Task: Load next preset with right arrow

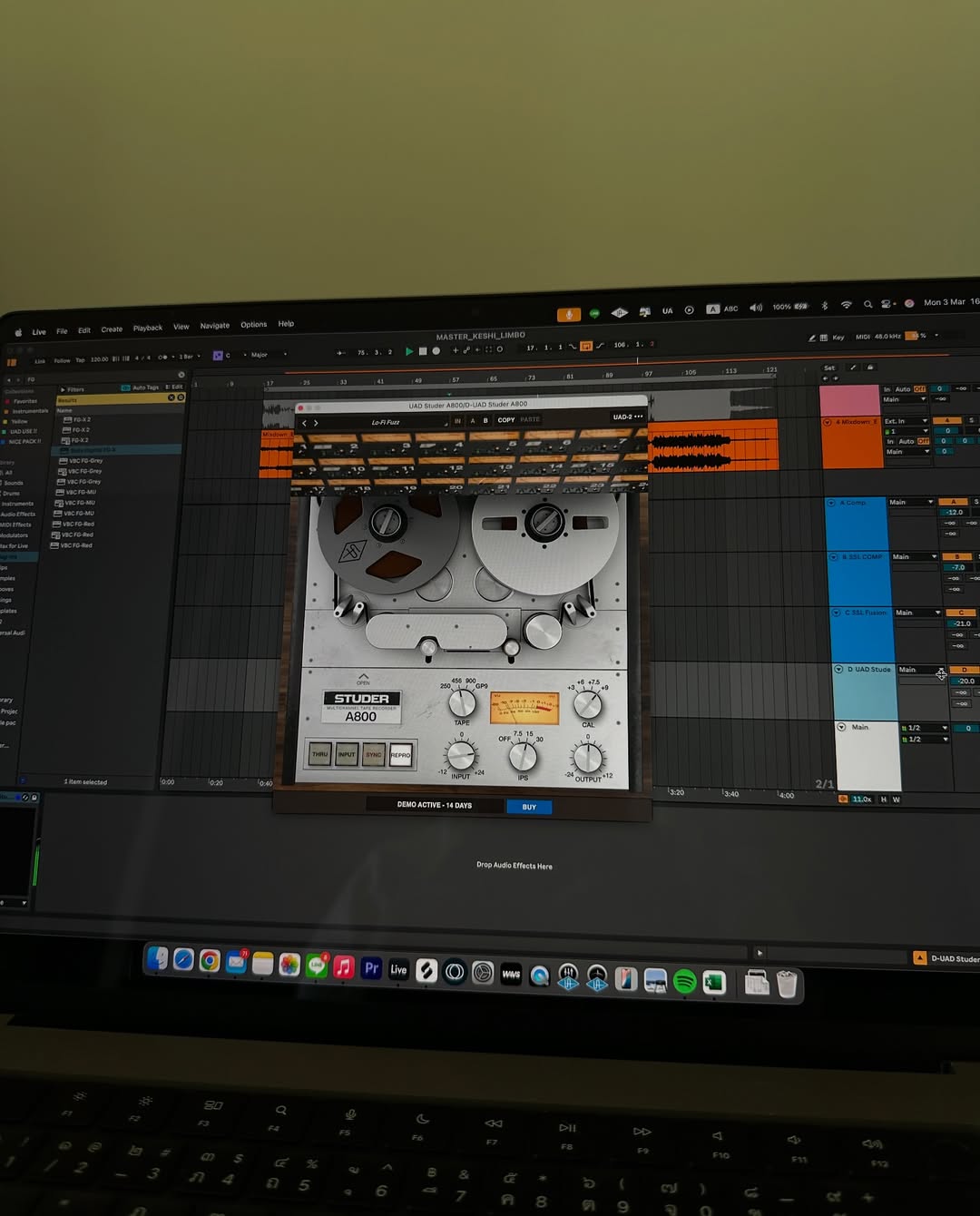Action: click(316, 423)
